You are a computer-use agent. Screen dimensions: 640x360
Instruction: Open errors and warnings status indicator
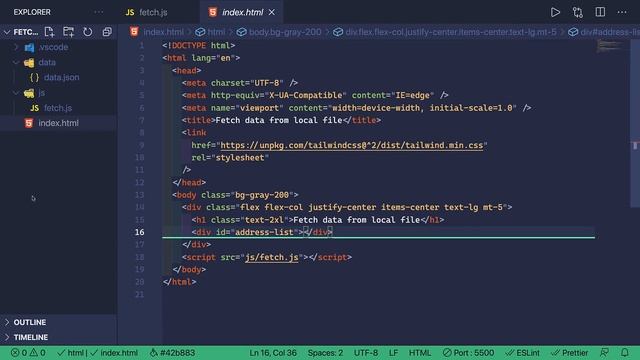[x=28, y=353]
